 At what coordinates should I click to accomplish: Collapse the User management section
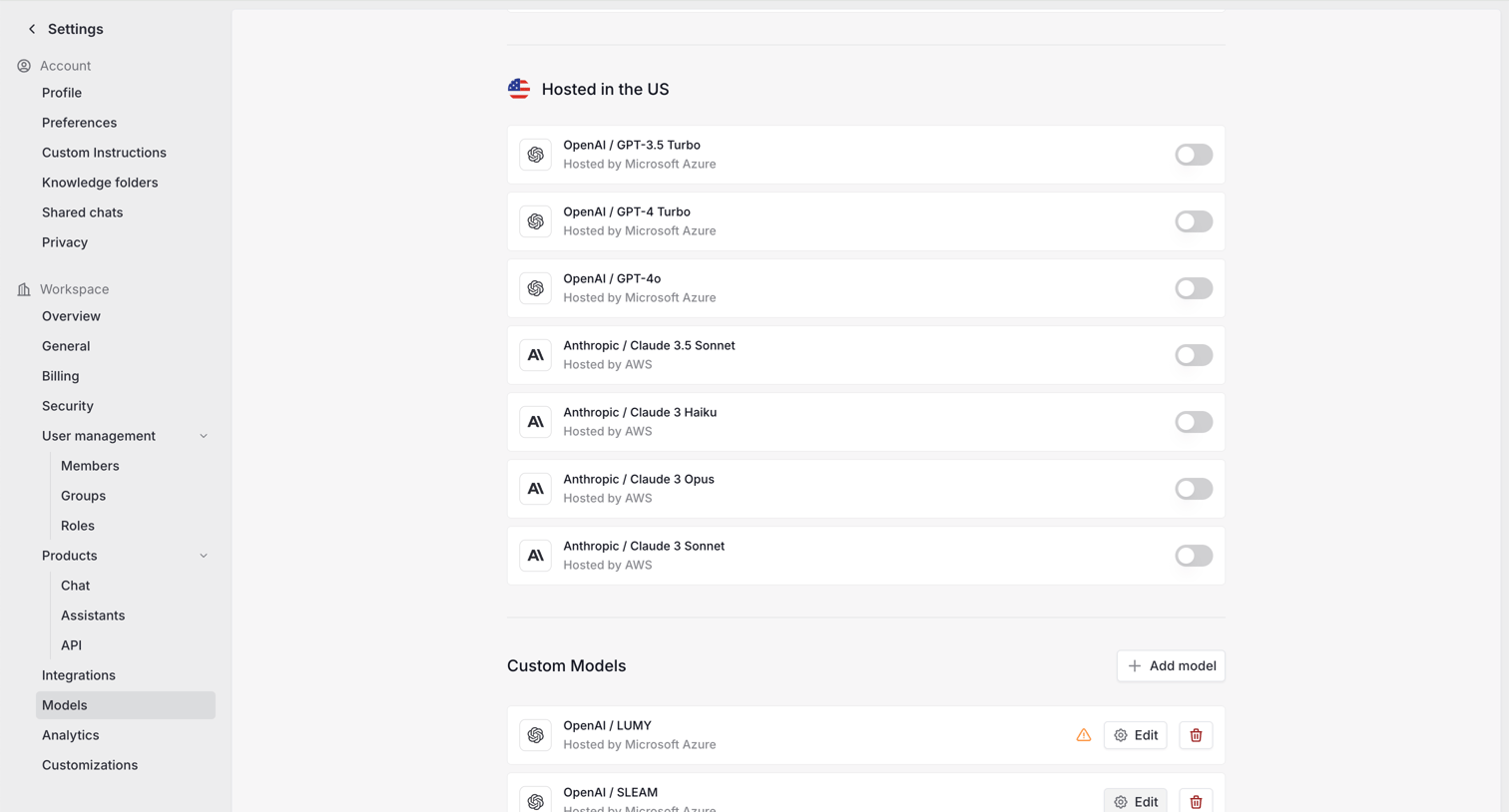(204, 436)
